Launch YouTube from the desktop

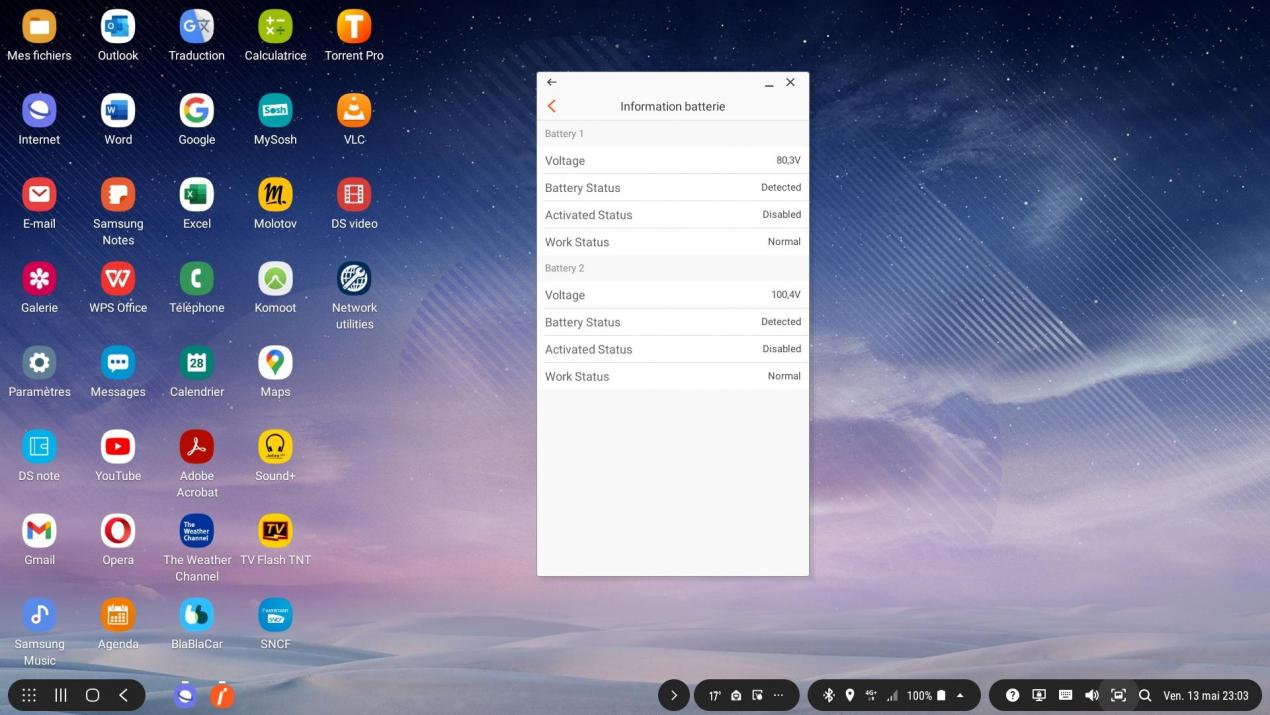(118, 446)
